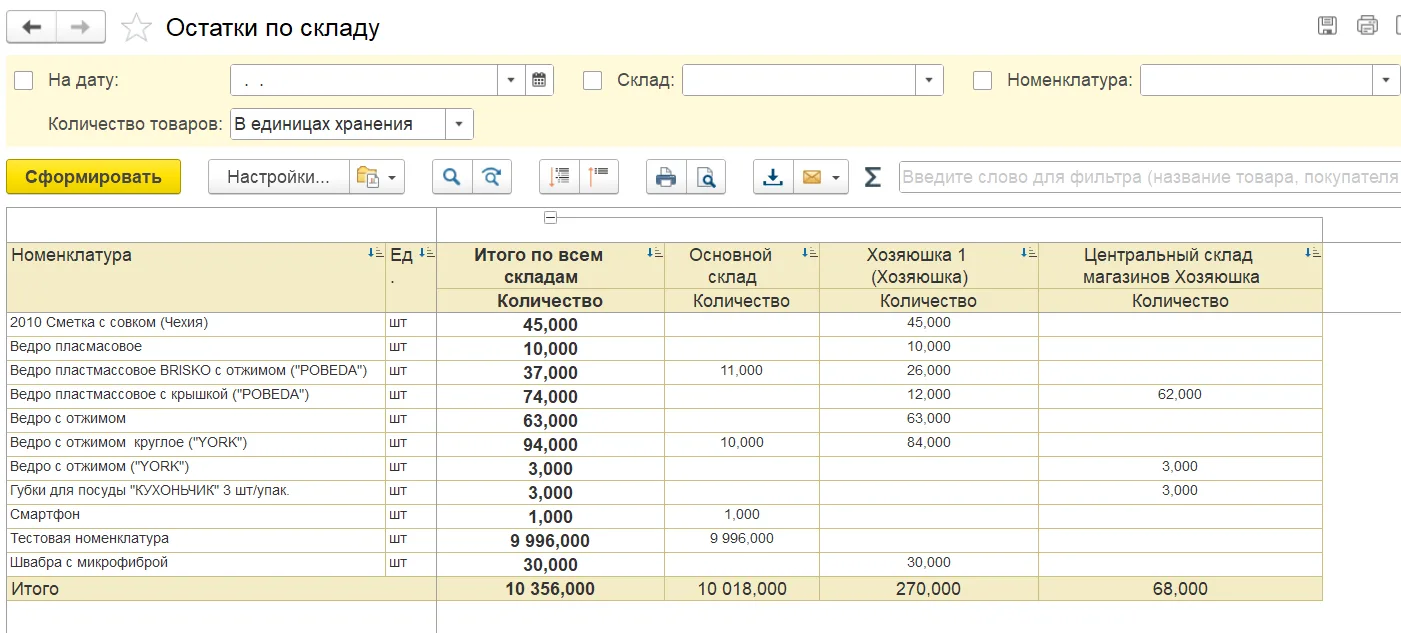Image resolution: width=1401 pixels, height=633 pixels.
Task: Click the floppy disk save icon
Action: click(1327, 26)
